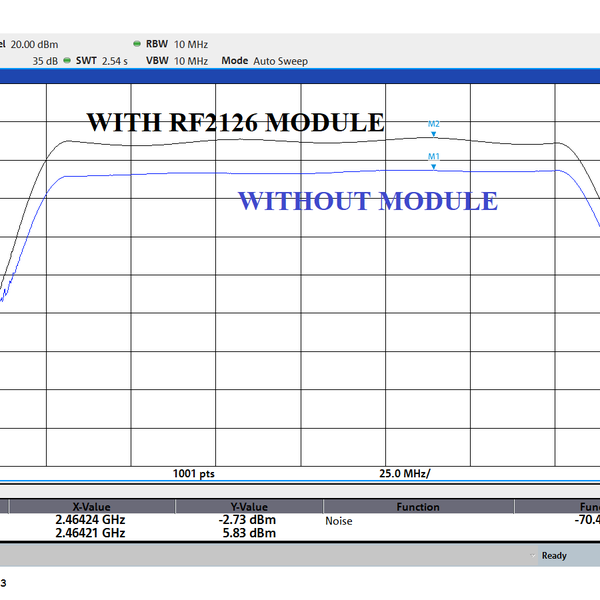Click the RBW 10 MHz setting
The height and width of the screenshot is (600, 600).
(x=177, y=44)
